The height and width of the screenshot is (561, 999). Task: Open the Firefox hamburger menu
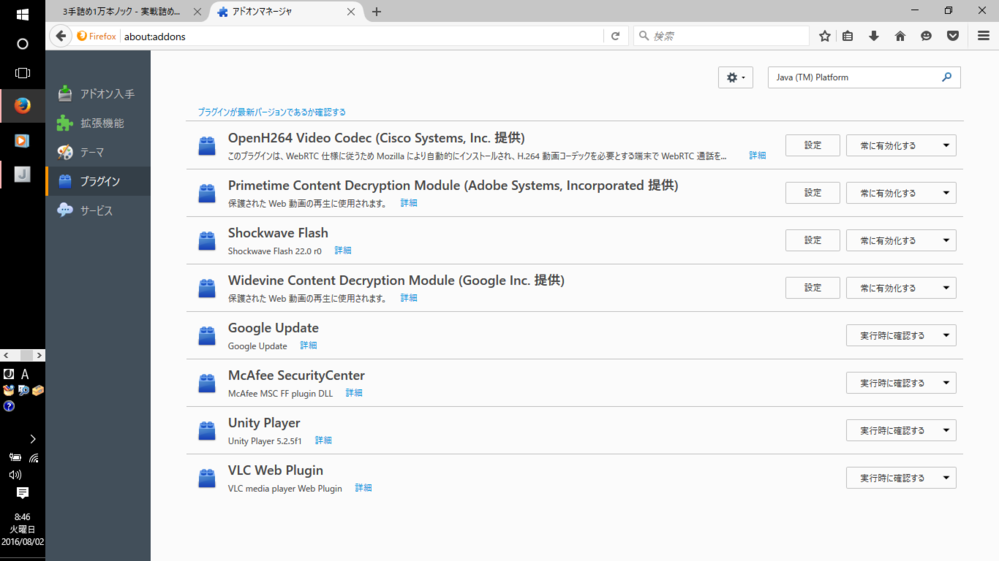(983, 36)
